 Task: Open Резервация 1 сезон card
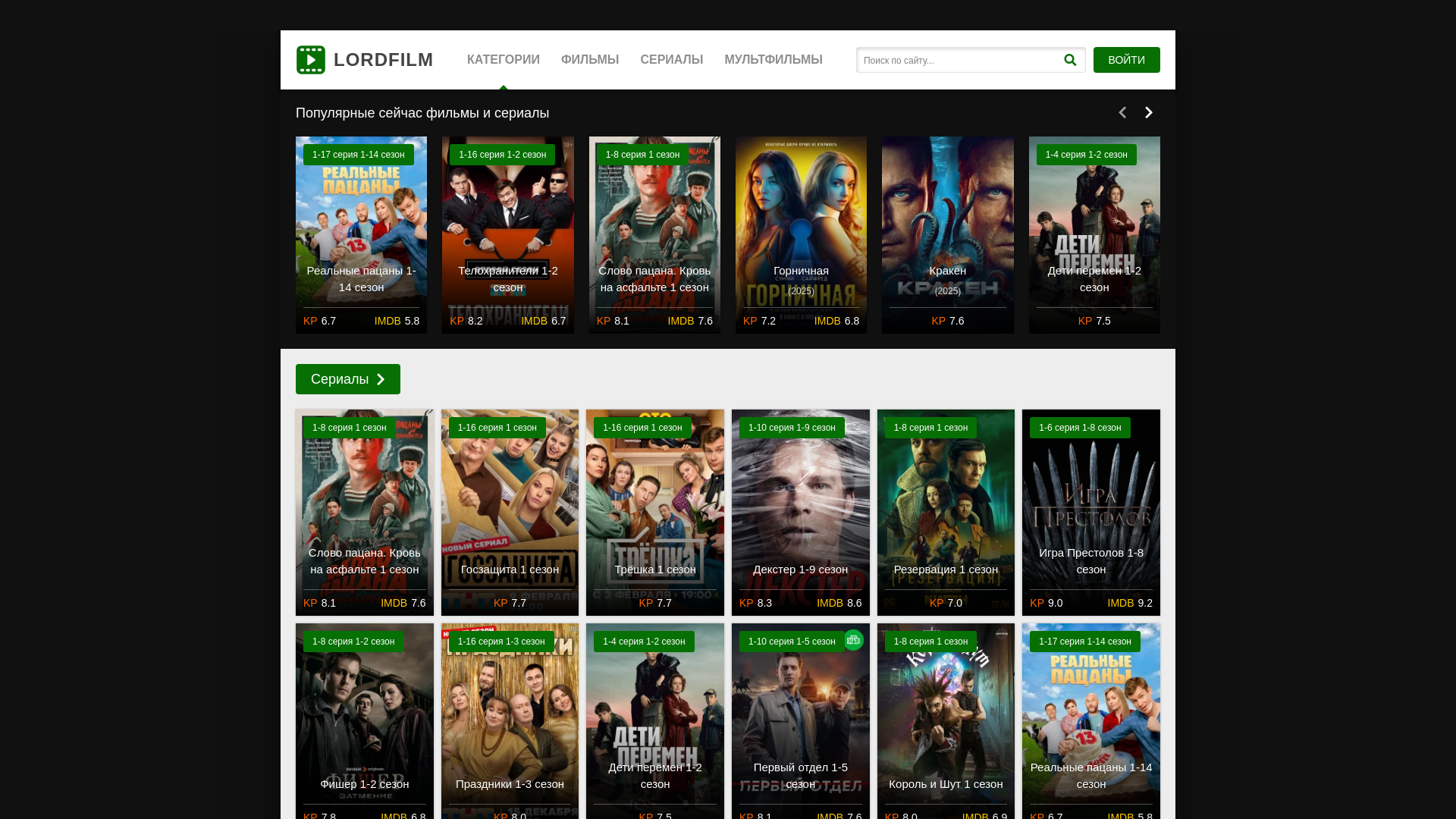[946, 513]
